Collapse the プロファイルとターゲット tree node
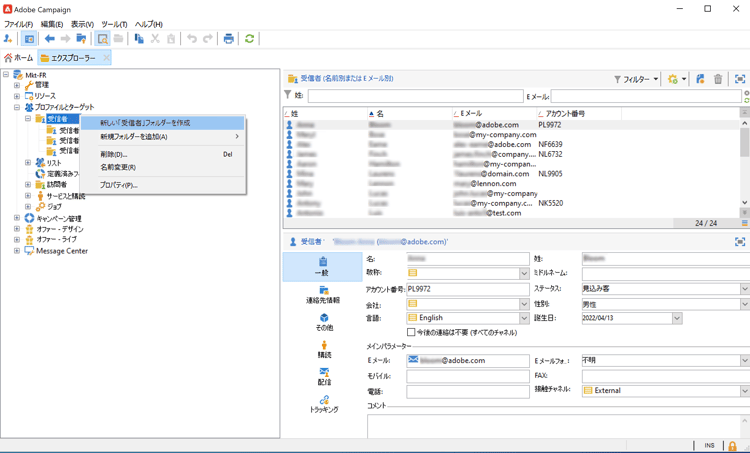Image resolution: width=750 pixels, height=453 pixels. tap(17, 107)
